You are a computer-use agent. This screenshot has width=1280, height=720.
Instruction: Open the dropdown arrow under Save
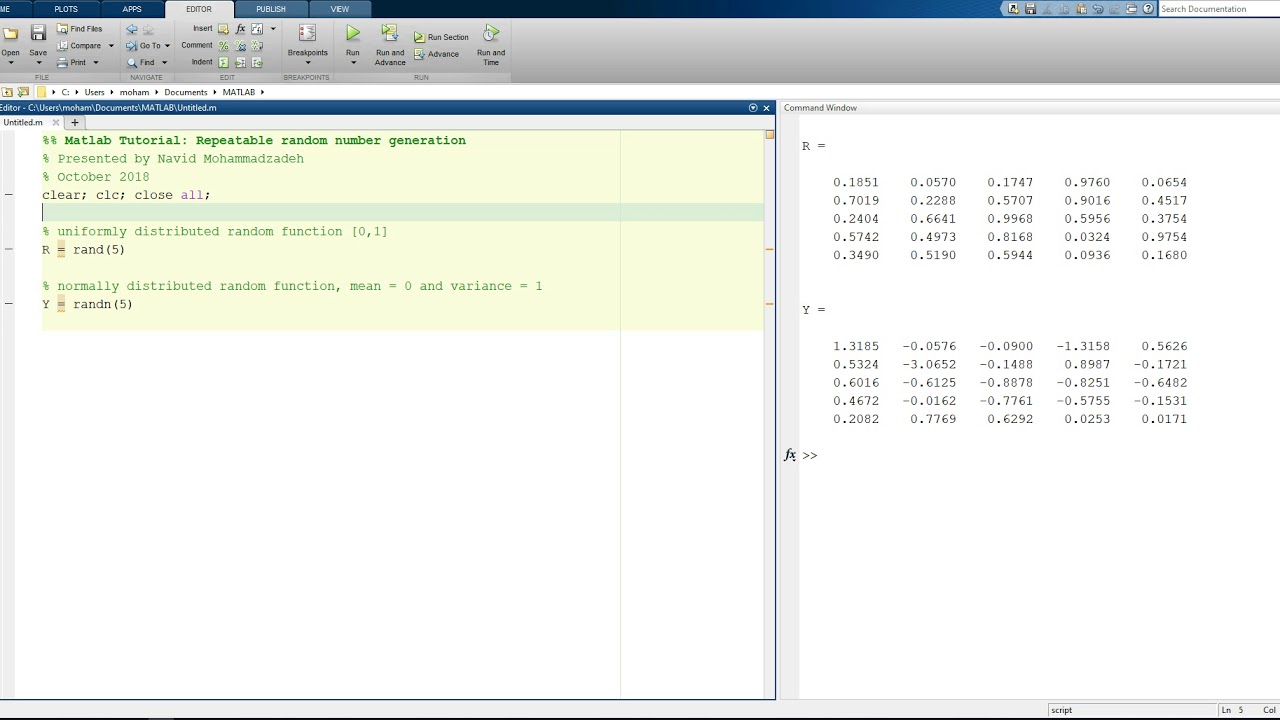coord(38,63)
